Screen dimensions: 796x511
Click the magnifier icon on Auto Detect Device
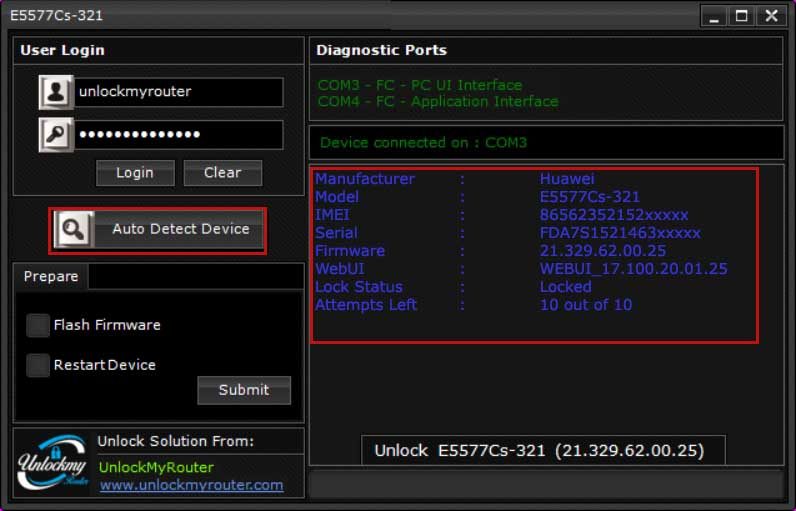point(74,230)
